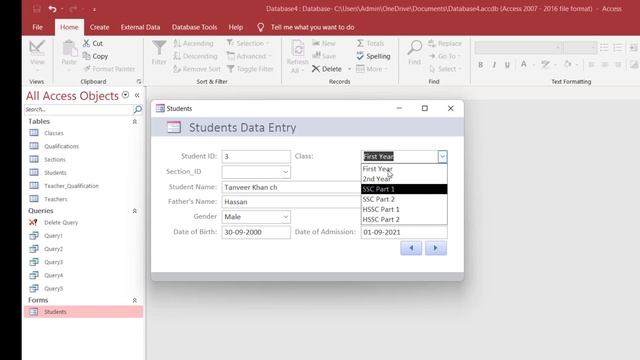Click the search magnifier in navigation pane

pos(138,109)
